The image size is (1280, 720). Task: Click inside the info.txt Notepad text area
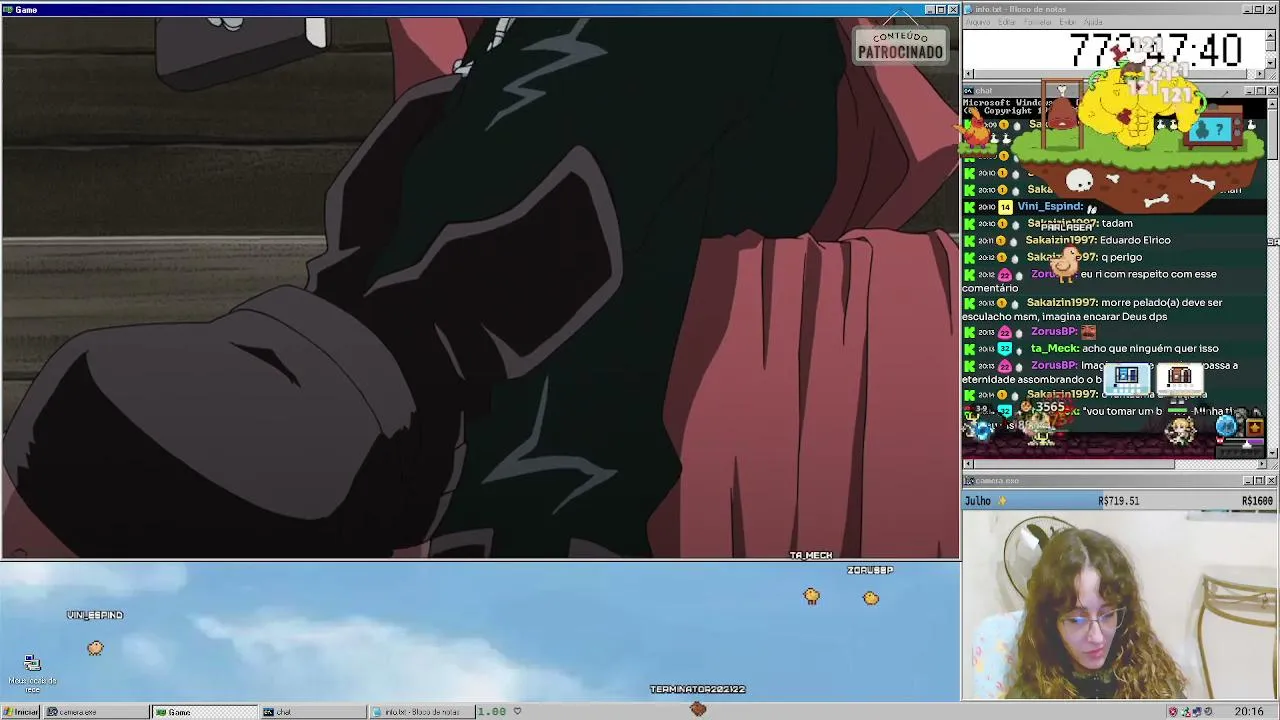tap(1114, 49)
